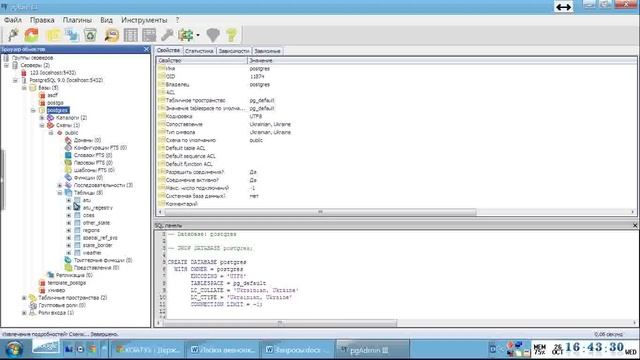The image size is (640, 360).
Task: Expand the regions table node
Action: coord(69,230)
